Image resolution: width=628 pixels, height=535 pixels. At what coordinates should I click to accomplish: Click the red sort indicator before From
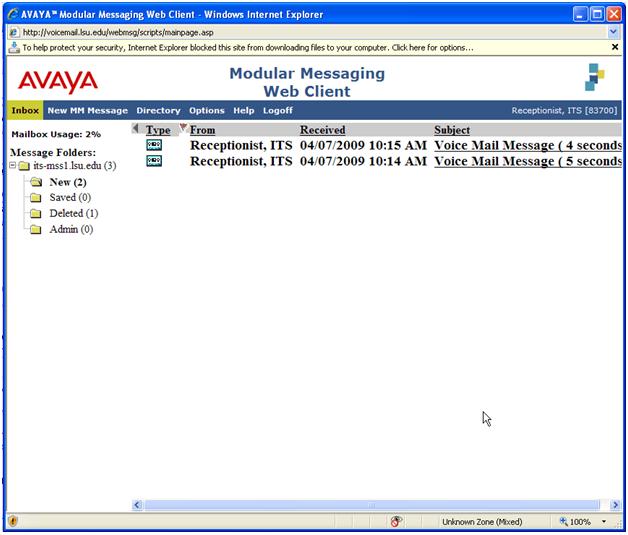183,127
